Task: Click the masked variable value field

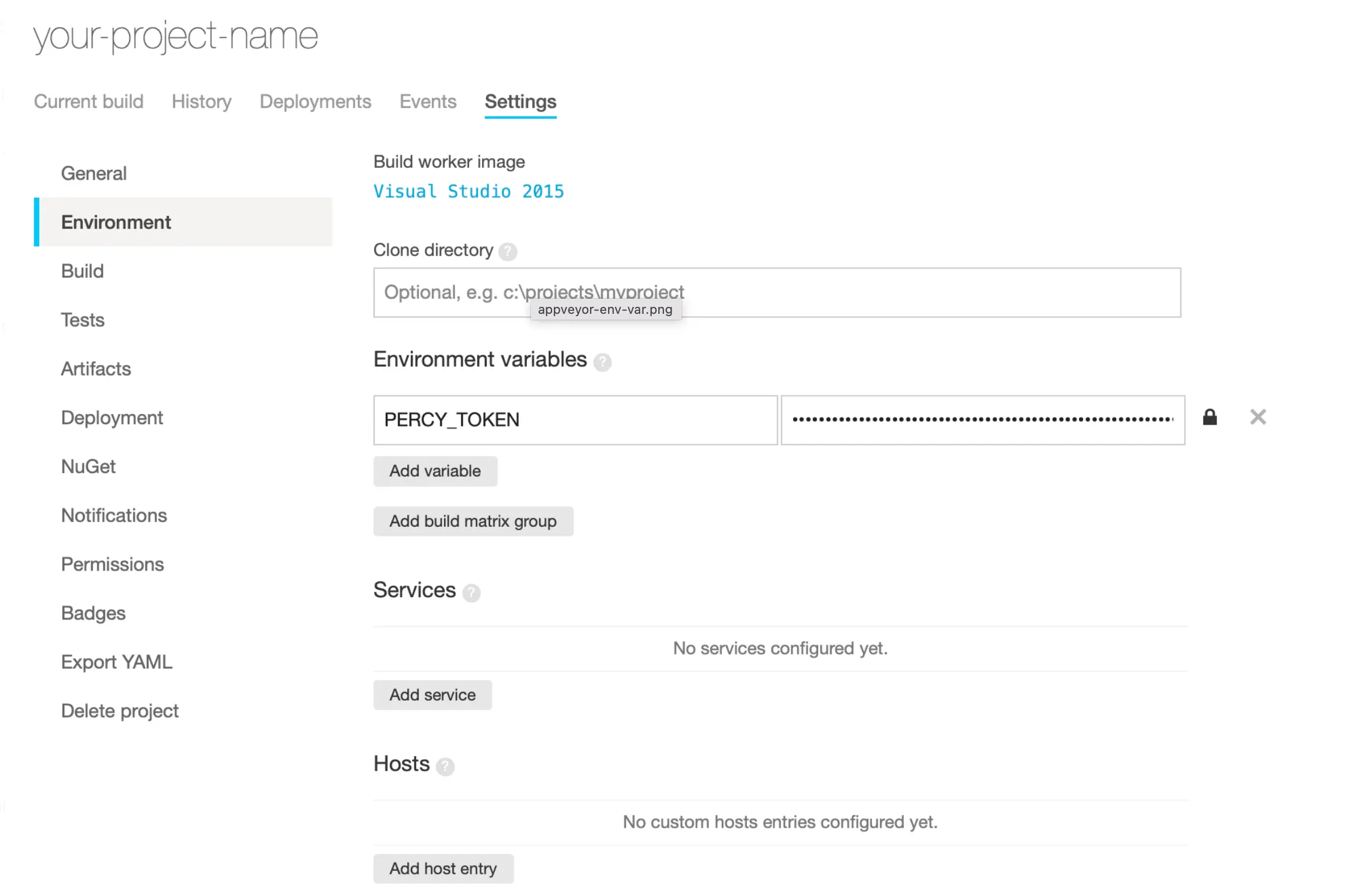Action: 982,420
